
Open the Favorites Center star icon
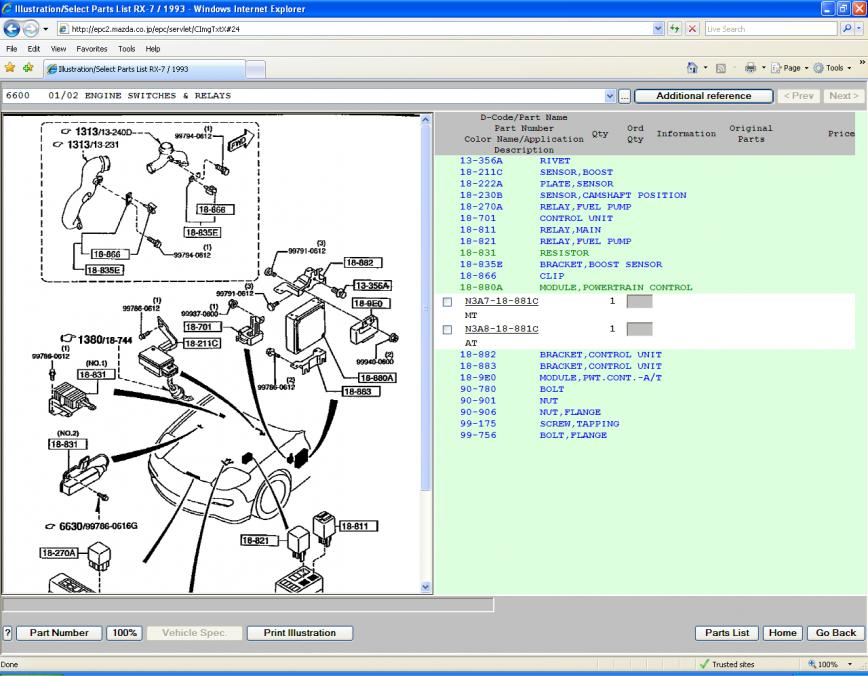click(10, 68)
